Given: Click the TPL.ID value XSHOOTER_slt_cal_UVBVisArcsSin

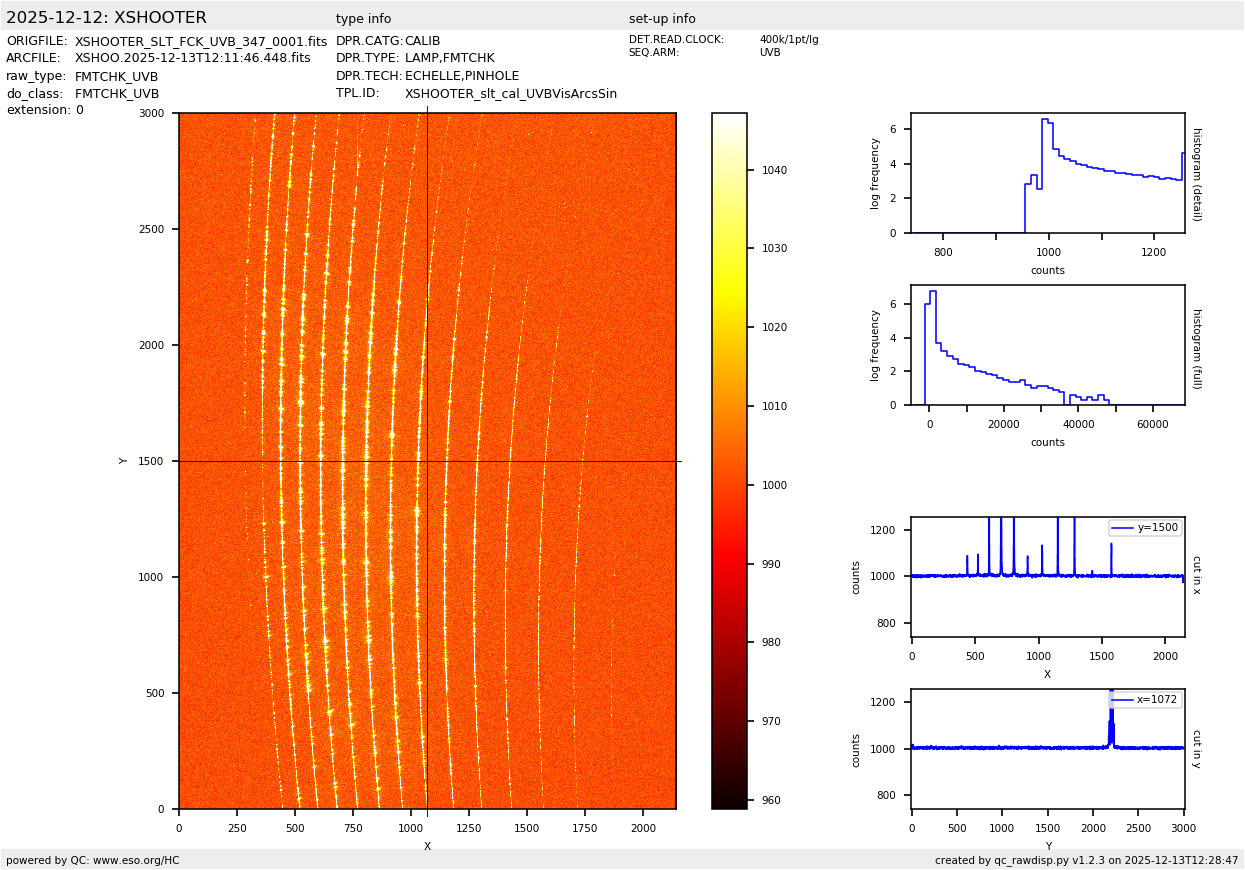Looking at the screenshot, I should [x=510, y=94].
